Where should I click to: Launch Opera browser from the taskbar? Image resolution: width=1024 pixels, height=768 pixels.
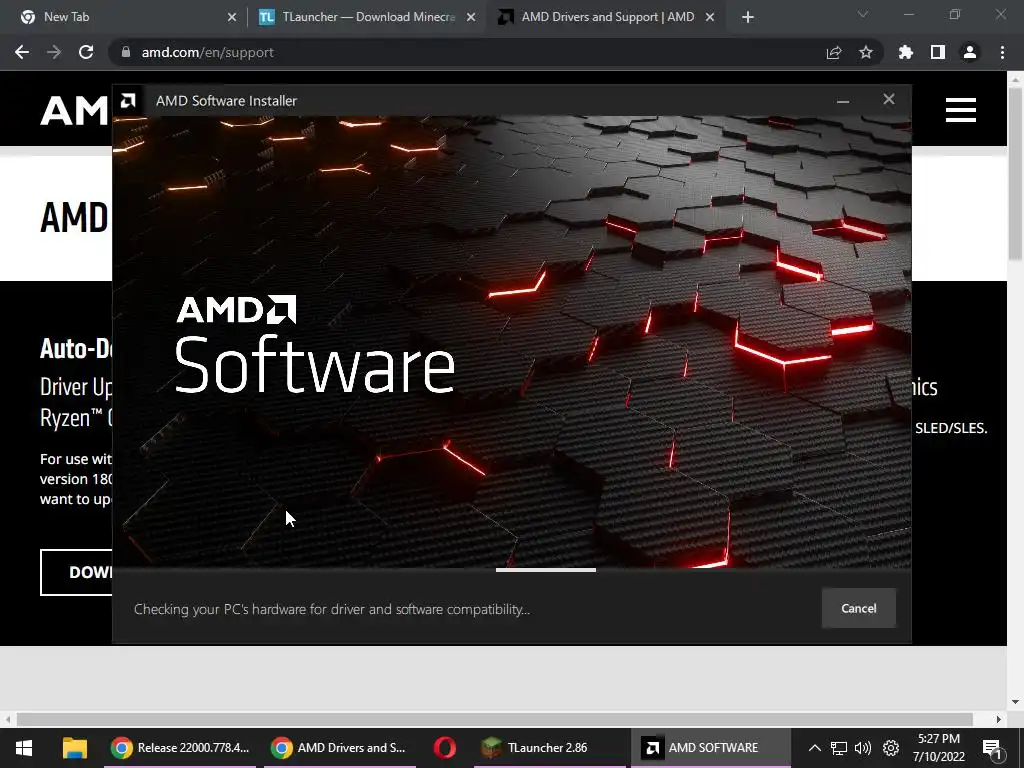[x=444, y=748]
